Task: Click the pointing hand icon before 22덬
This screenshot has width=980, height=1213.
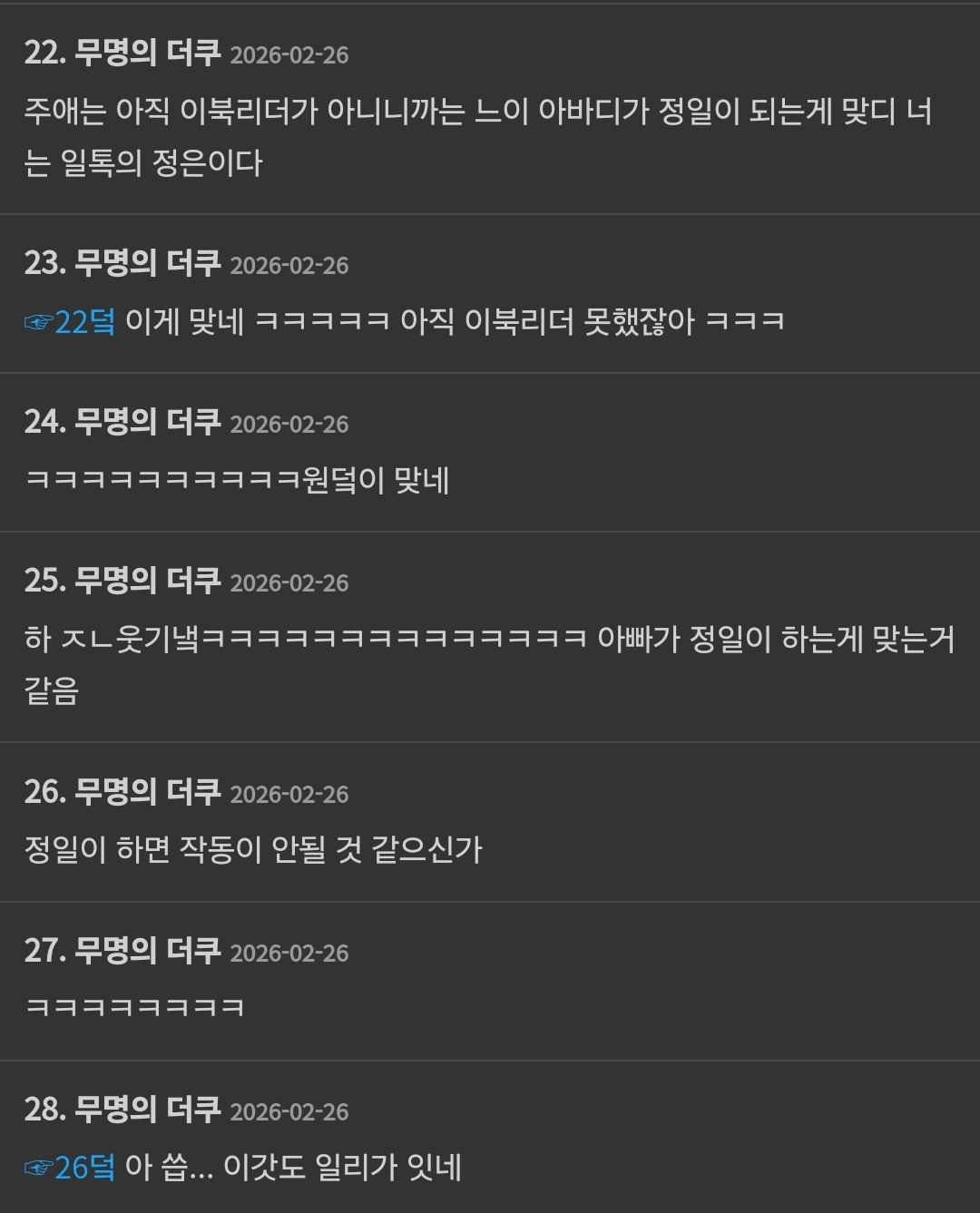Action: pyautogui.click(x=38, y=322)
